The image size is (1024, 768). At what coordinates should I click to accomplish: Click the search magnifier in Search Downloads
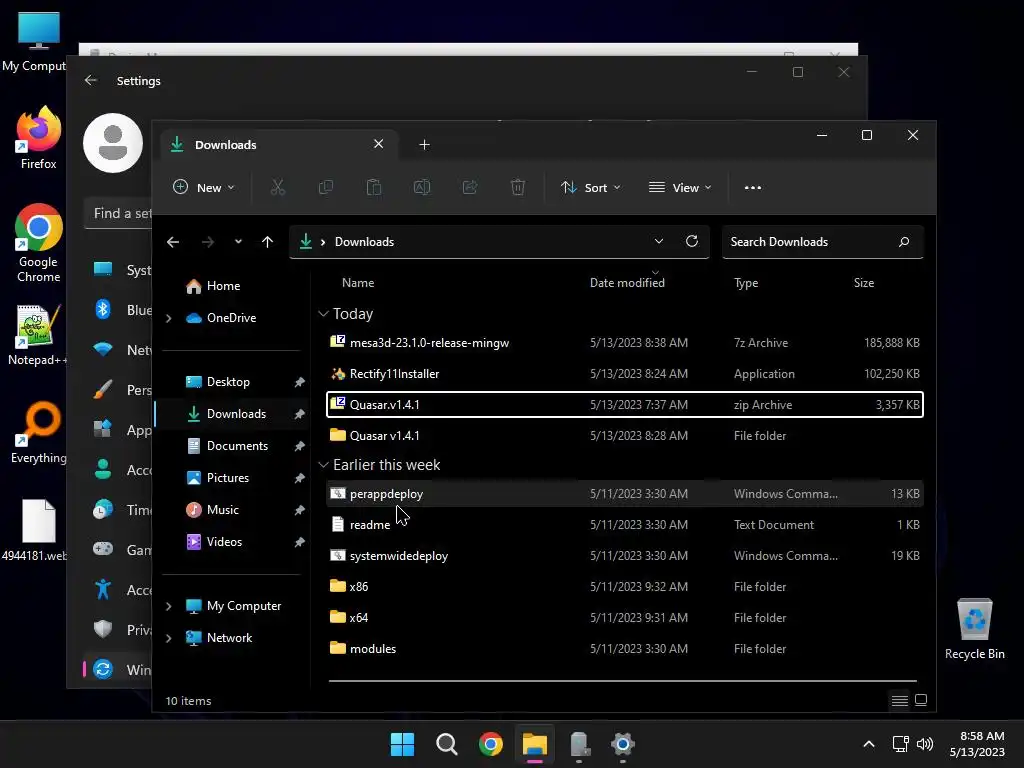pos(904,242)
